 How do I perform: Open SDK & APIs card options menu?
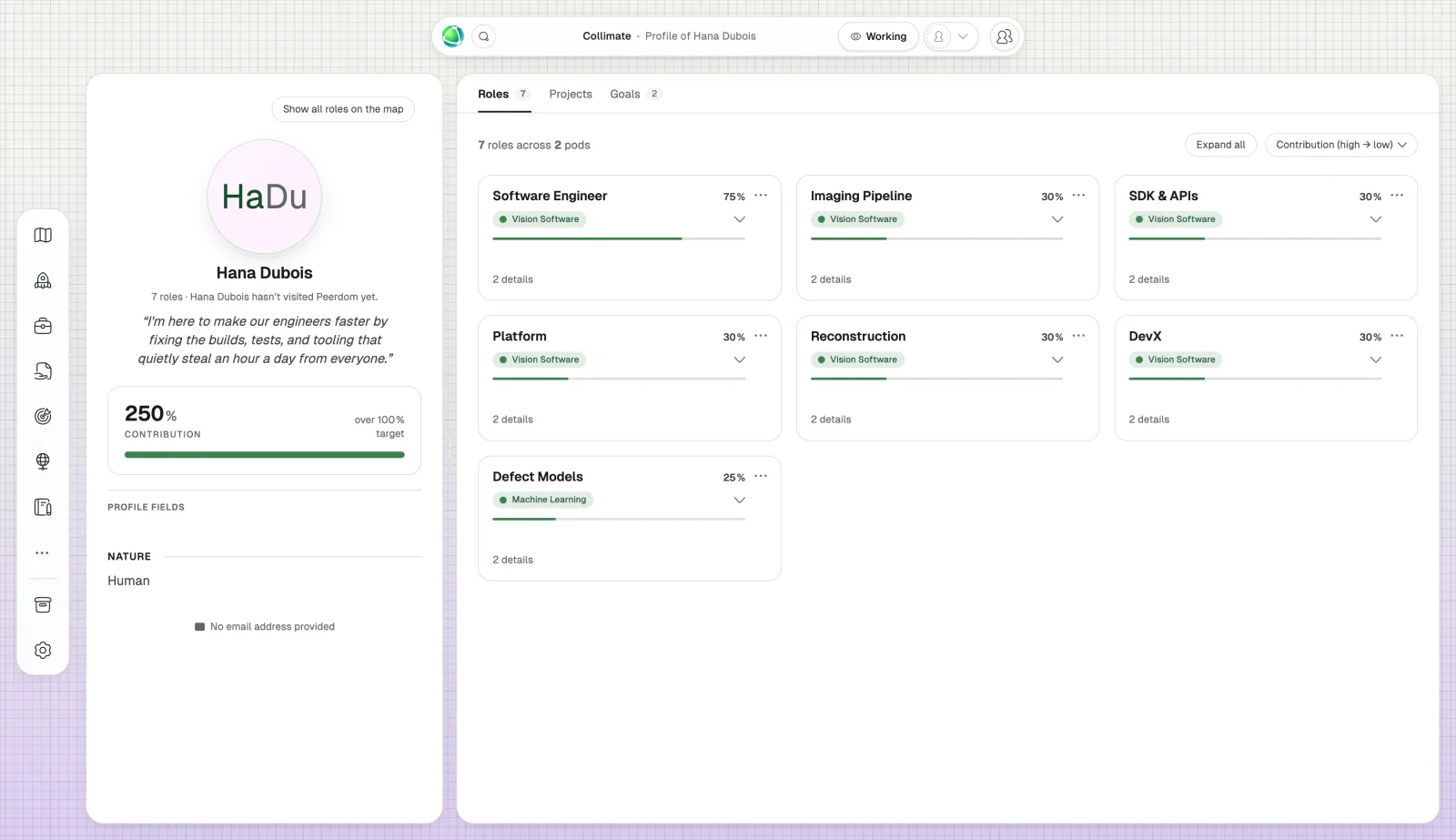[1397, 196]
